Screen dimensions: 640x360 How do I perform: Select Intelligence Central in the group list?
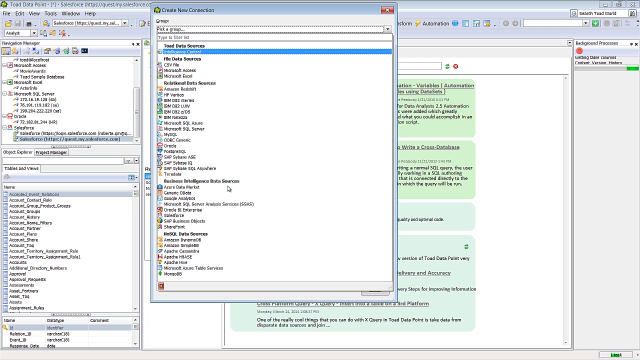(274, 52)
